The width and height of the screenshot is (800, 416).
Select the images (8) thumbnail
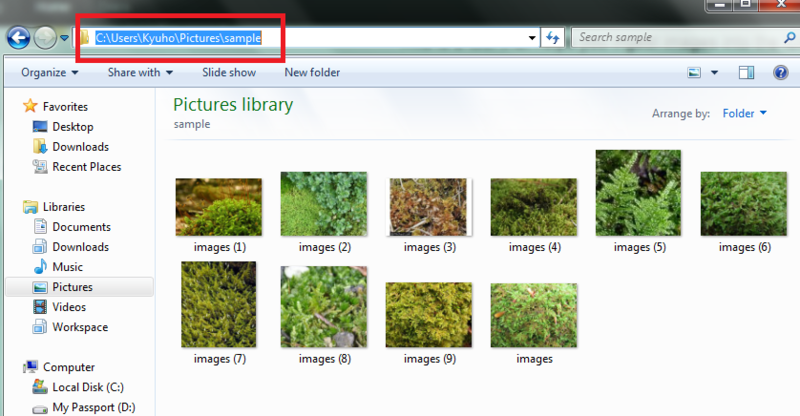[324, 307]
